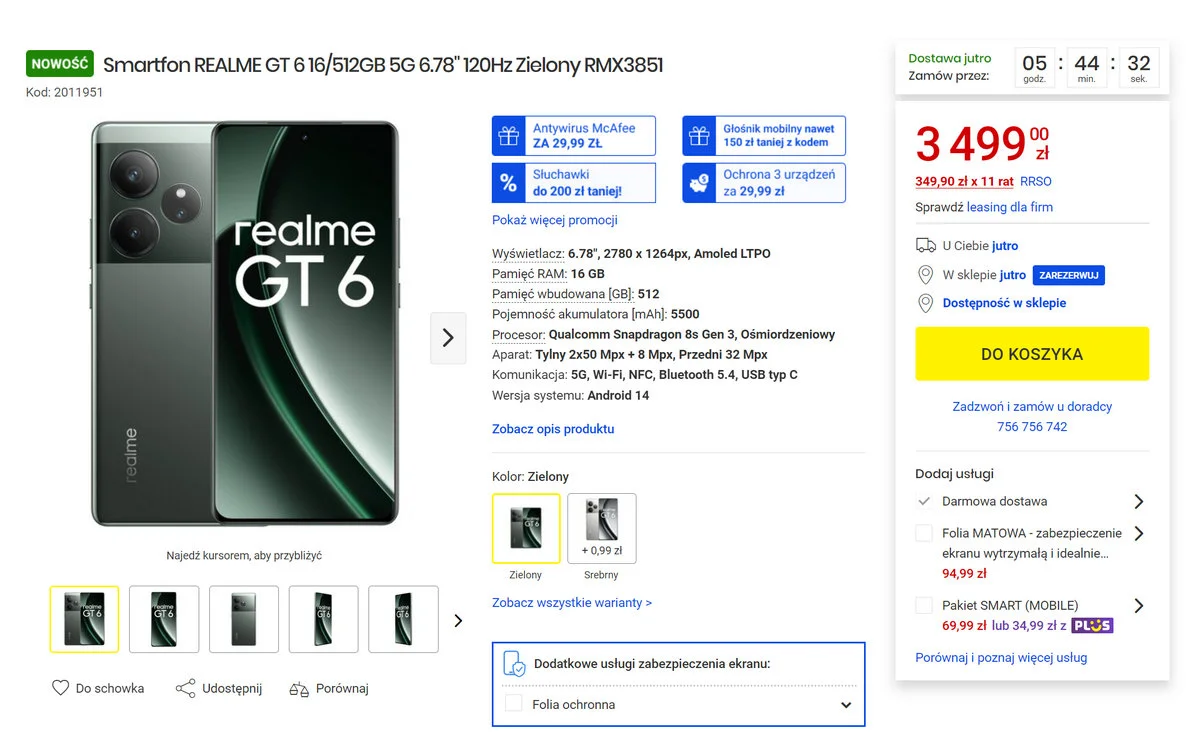The image size is (1200, 754).
Task: Open details arrow for Folia MATOWA service
Action: 1138,533
